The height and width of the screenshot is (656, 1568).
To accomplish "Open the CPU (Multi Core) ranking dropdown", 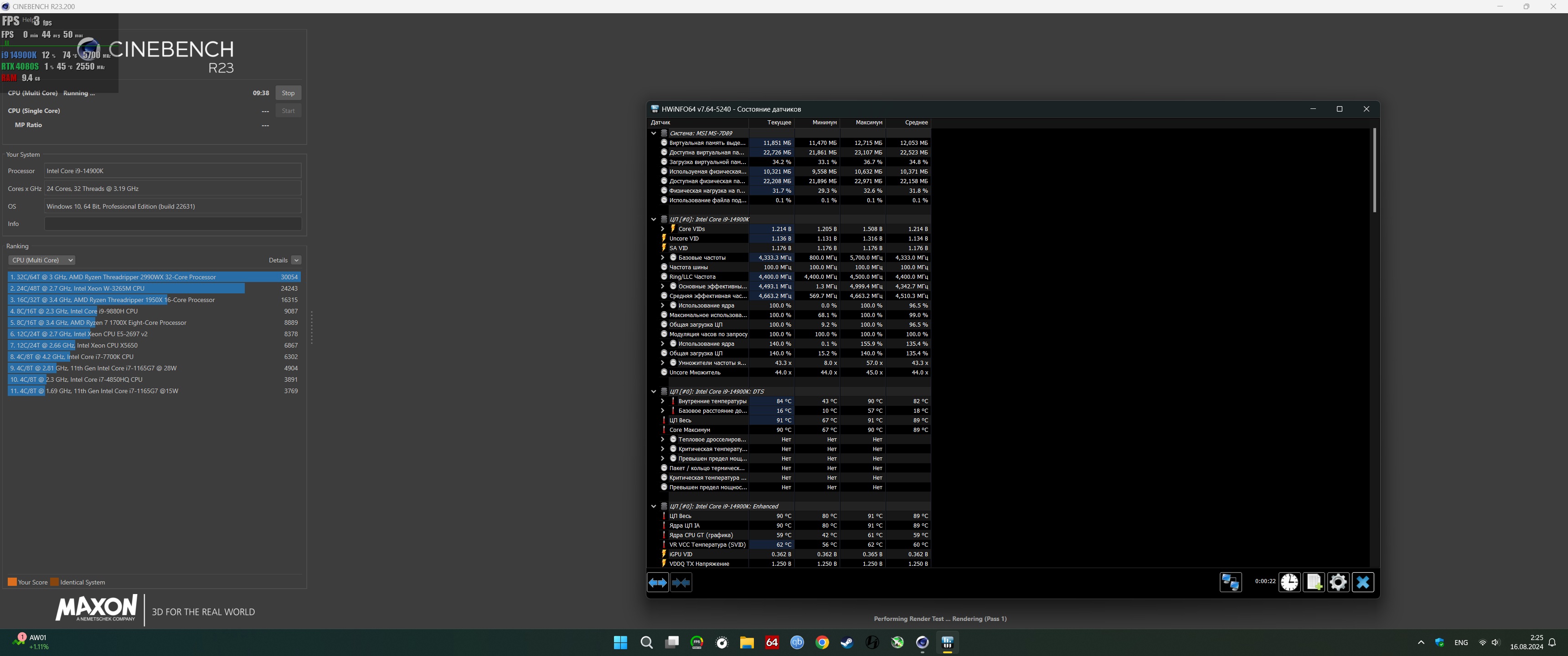I will pyautogui.click(x=41, y=260).
